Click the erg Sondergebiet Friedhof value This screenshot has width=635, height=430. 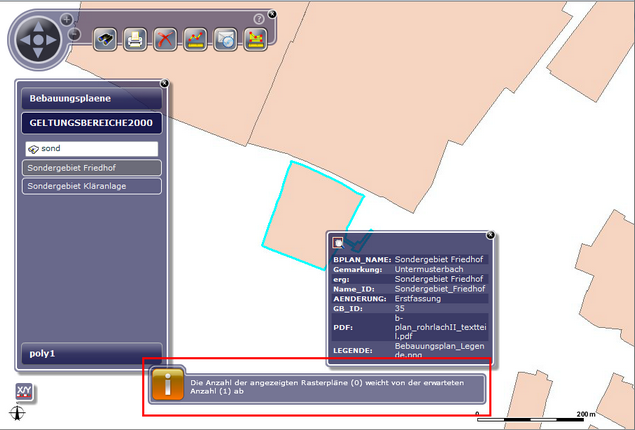click(x=439, y=279)
